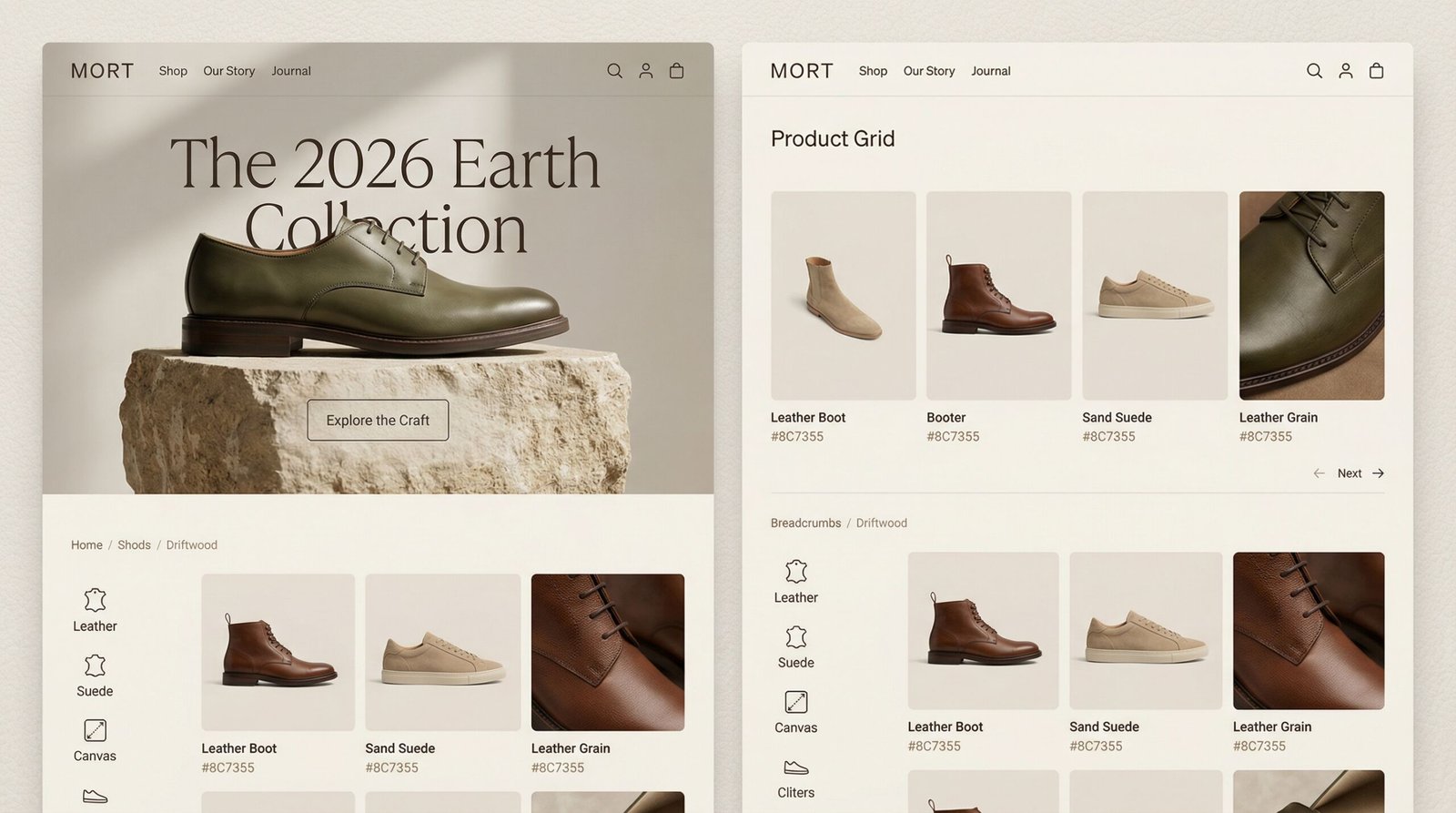Open search in the Product Grid page header
Image resolution: width=1456 pixels, height=813 pixels.
1315,71
